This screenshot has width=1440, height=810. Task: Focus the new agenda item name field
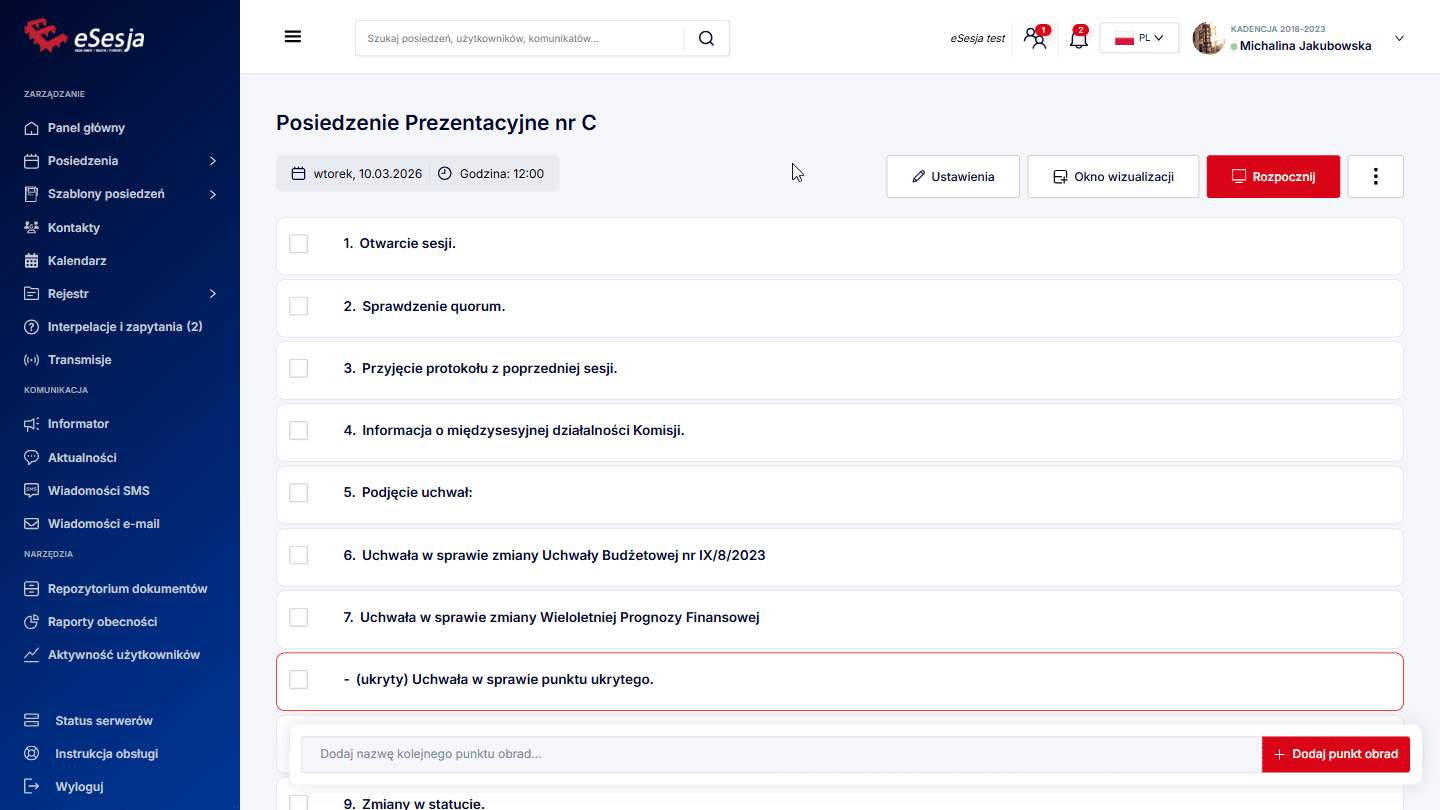[x=780, y=754]
